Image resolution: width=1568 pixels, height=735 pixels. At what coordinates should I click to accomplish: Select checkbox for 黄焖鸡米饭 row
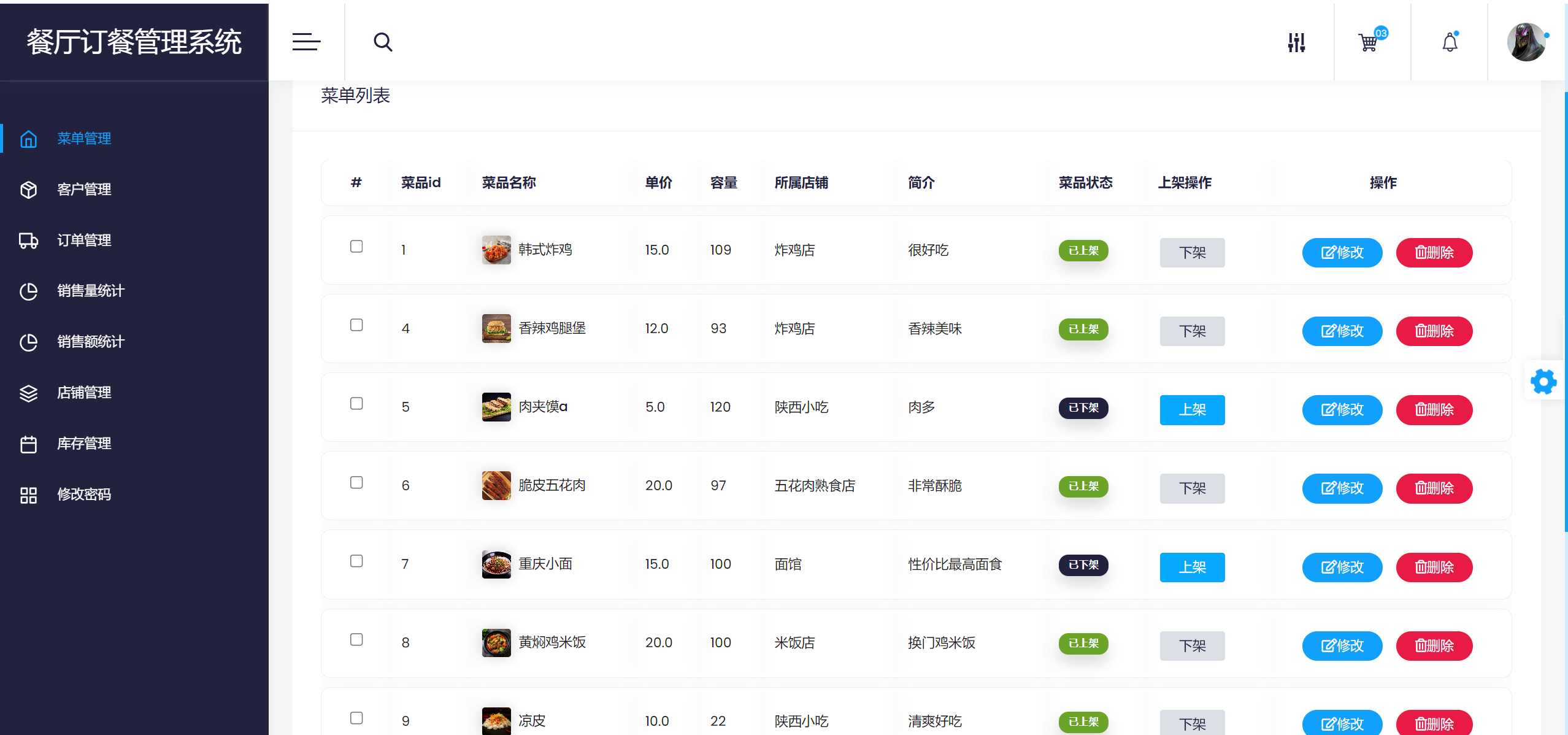(x=356, y=639)
